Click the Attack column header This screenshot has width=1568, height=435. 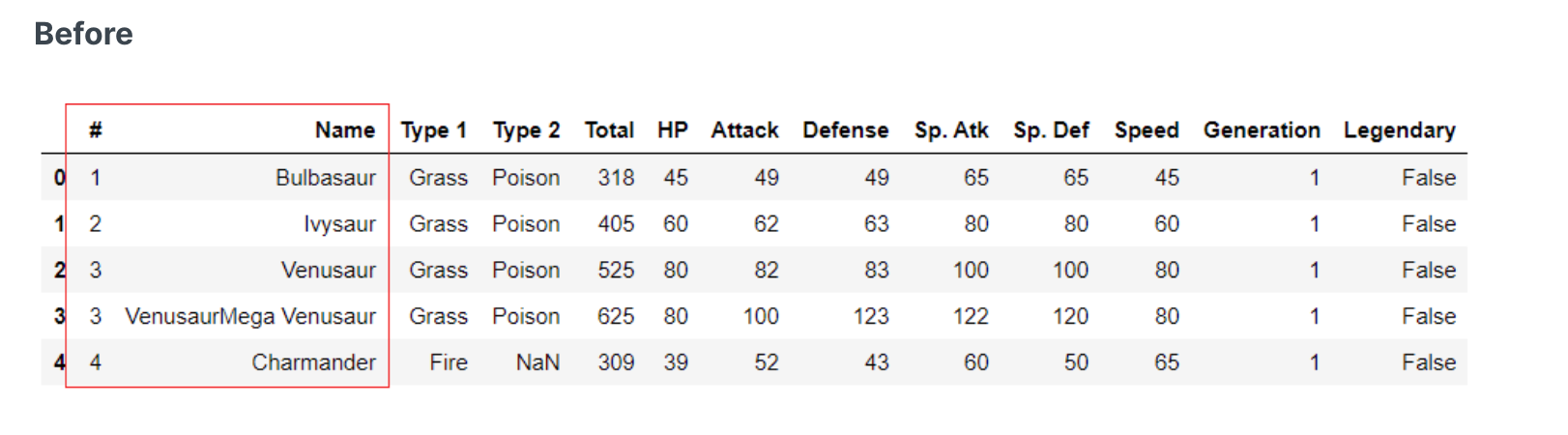(x=744, y=130)
